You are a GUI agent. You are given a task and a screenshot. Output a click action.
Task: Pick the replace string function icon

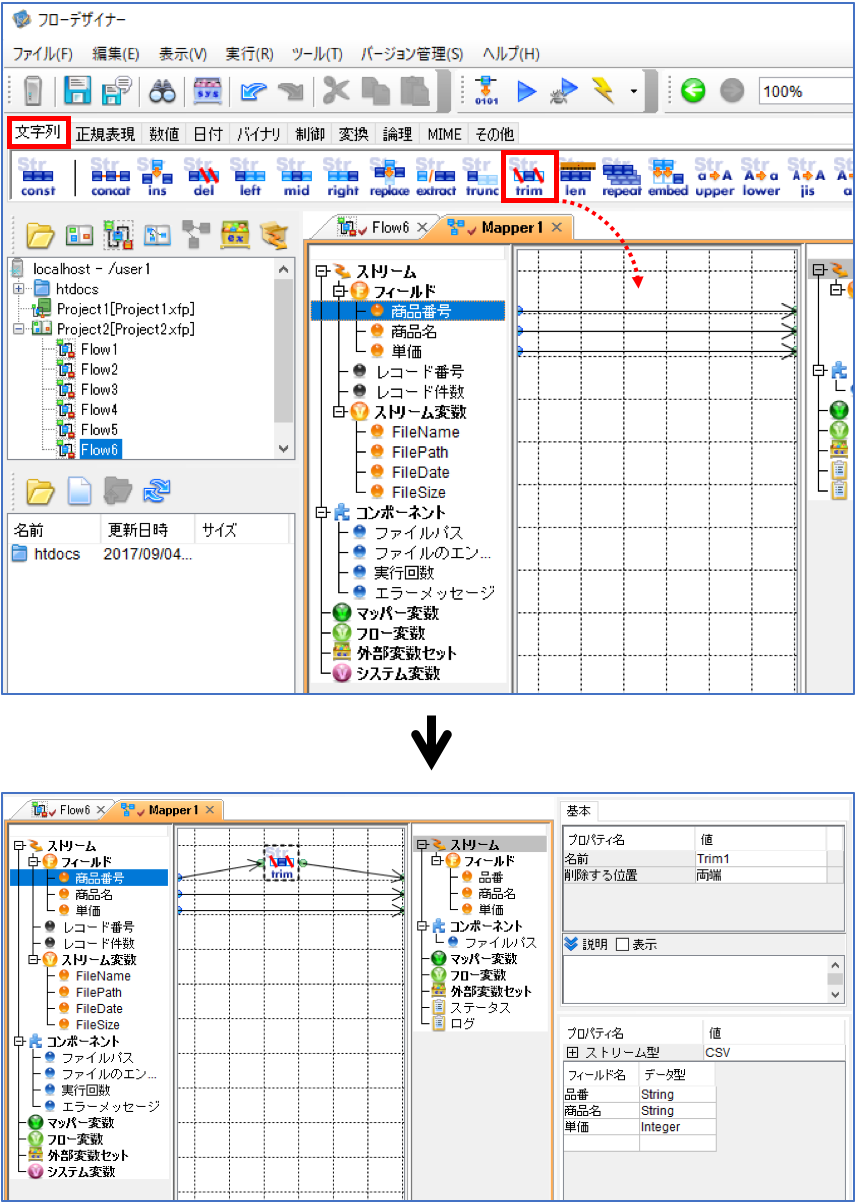tap(389, 176)
